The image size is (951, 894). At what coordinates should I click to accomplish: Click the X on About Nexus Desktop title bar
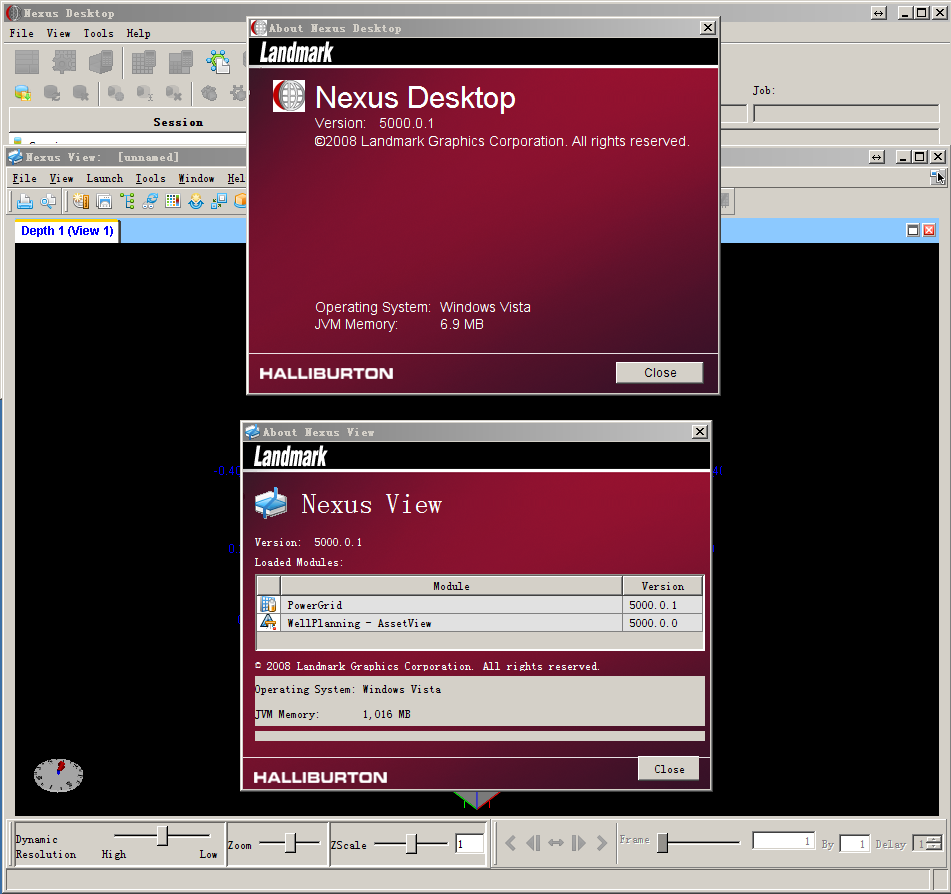pos(707,28)
